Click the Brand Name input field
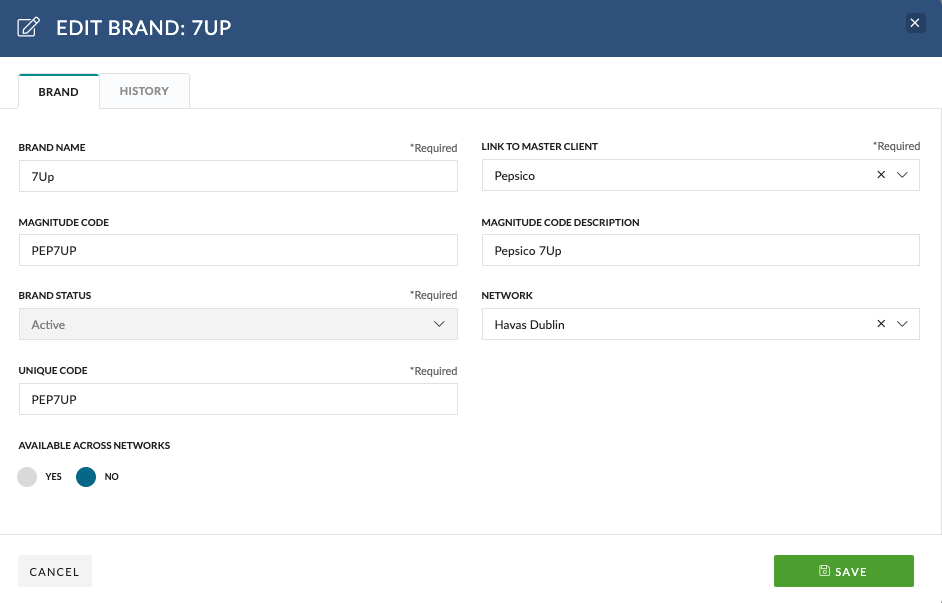 [x=238, y=176]
